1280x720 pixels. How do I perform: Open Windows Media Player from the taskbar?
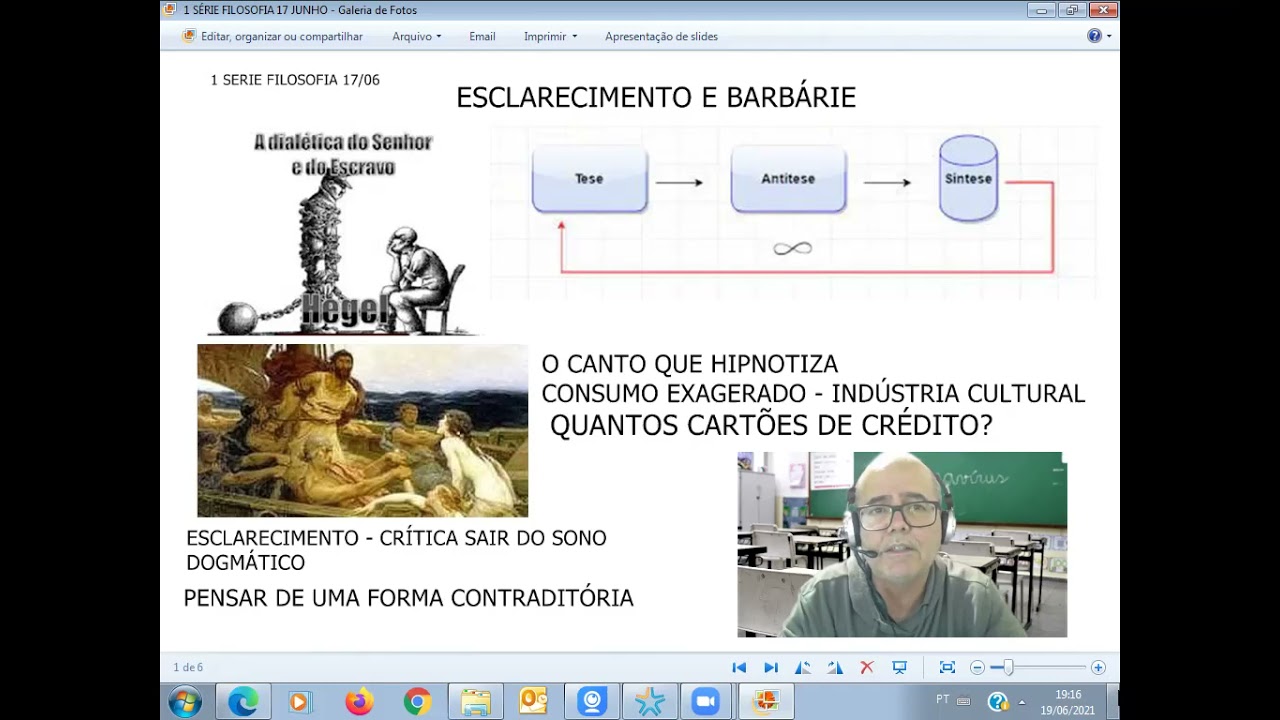click(x=300, y=702)
